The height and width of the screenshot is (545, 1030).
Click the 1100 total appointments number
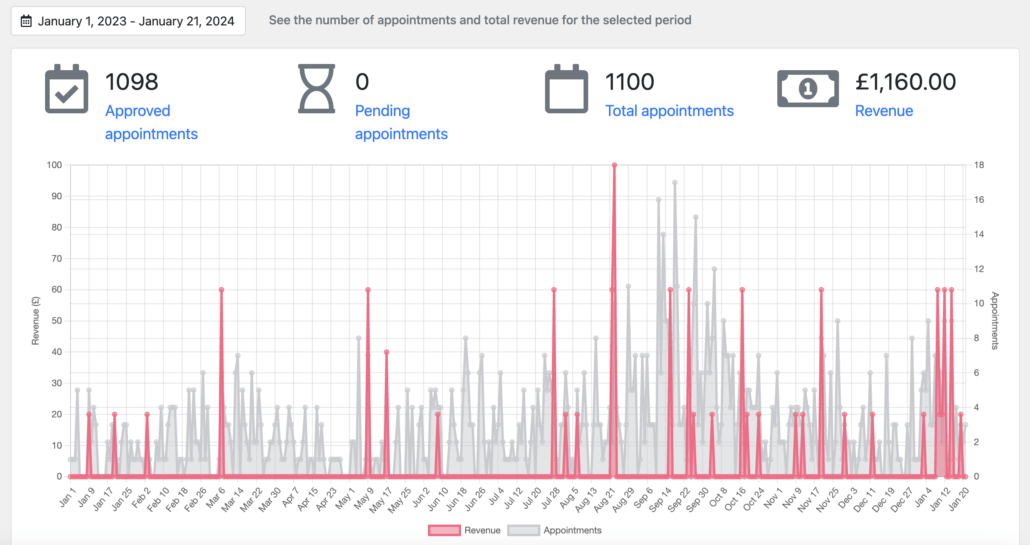click(x=629, y=82)
